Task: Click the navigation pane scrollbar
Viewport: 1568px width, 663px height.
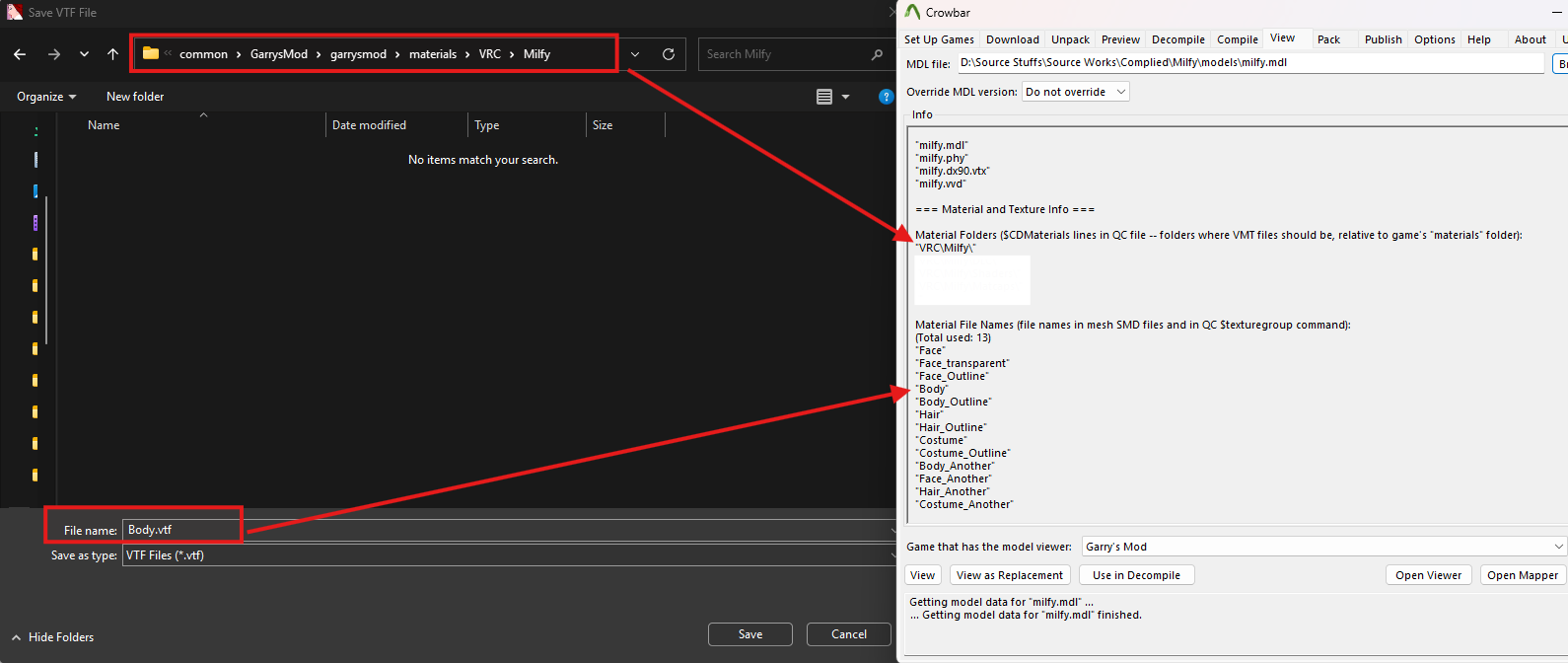Action: [x=46, y=269]
